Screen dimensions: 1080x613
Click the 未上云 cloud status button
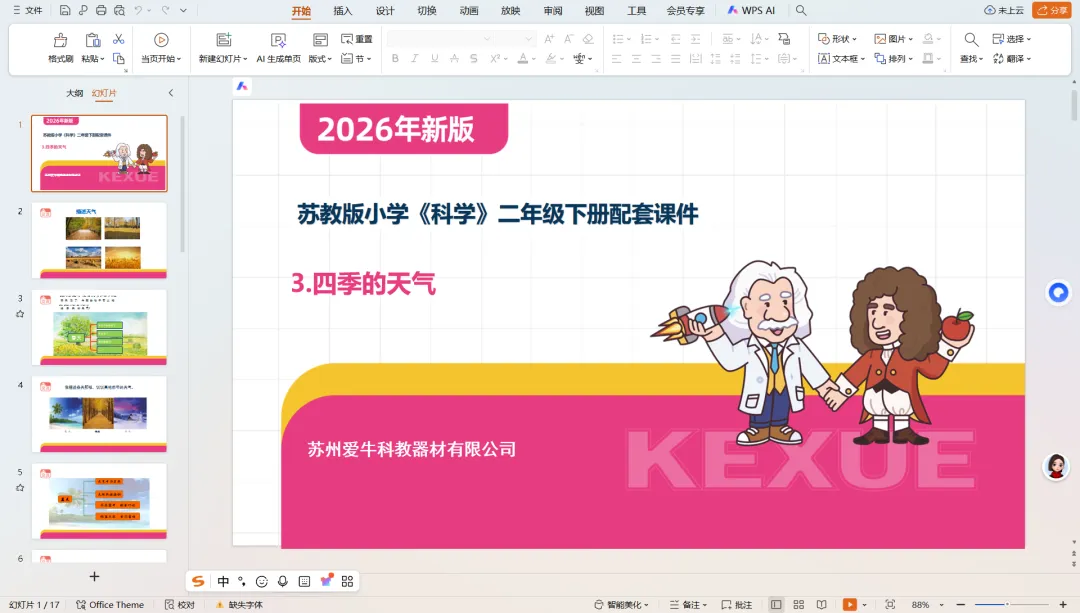click(1004, 10)
